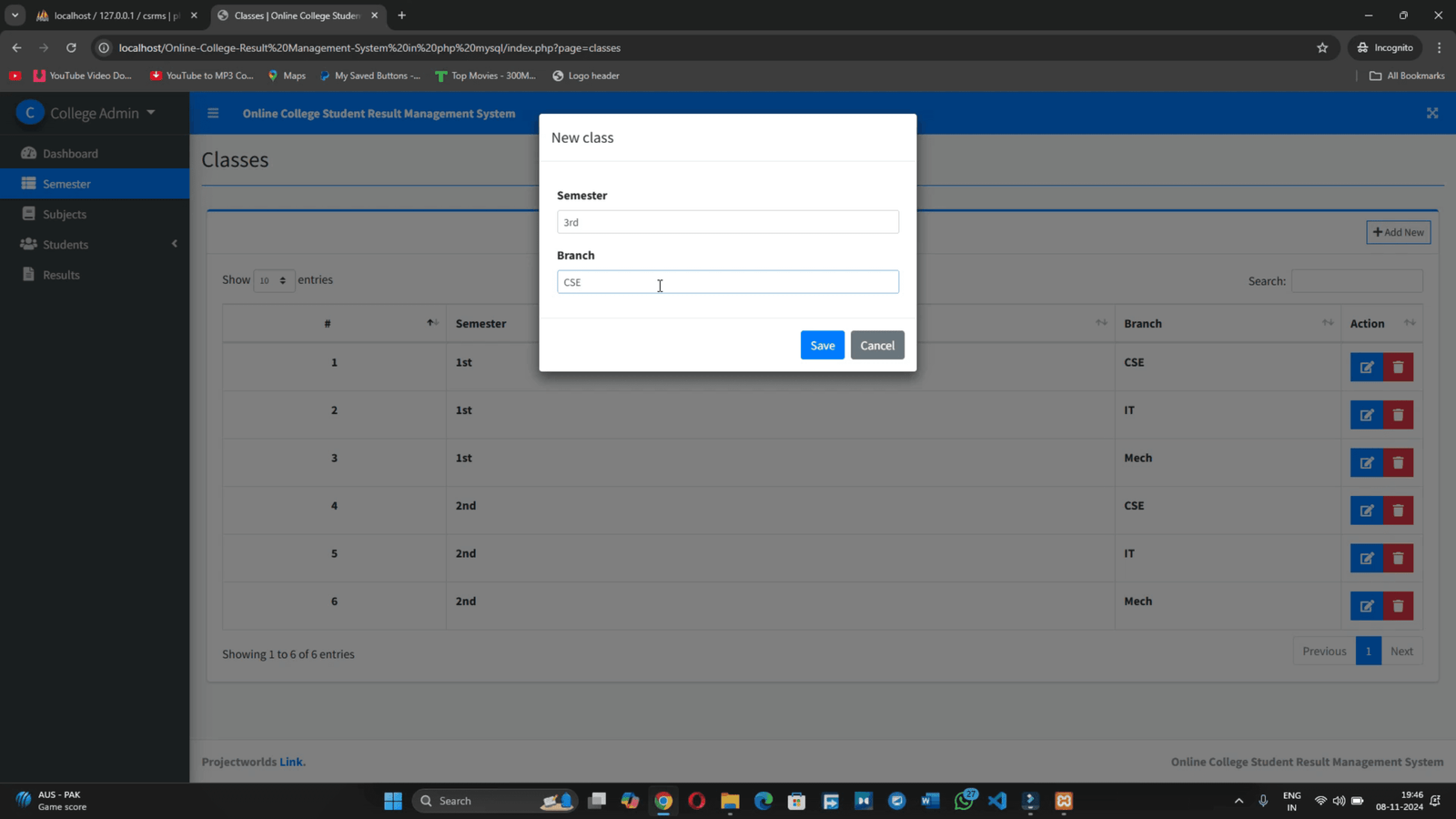
Task: Open the show entries count dropdown
Action: [x=273, y=280]
